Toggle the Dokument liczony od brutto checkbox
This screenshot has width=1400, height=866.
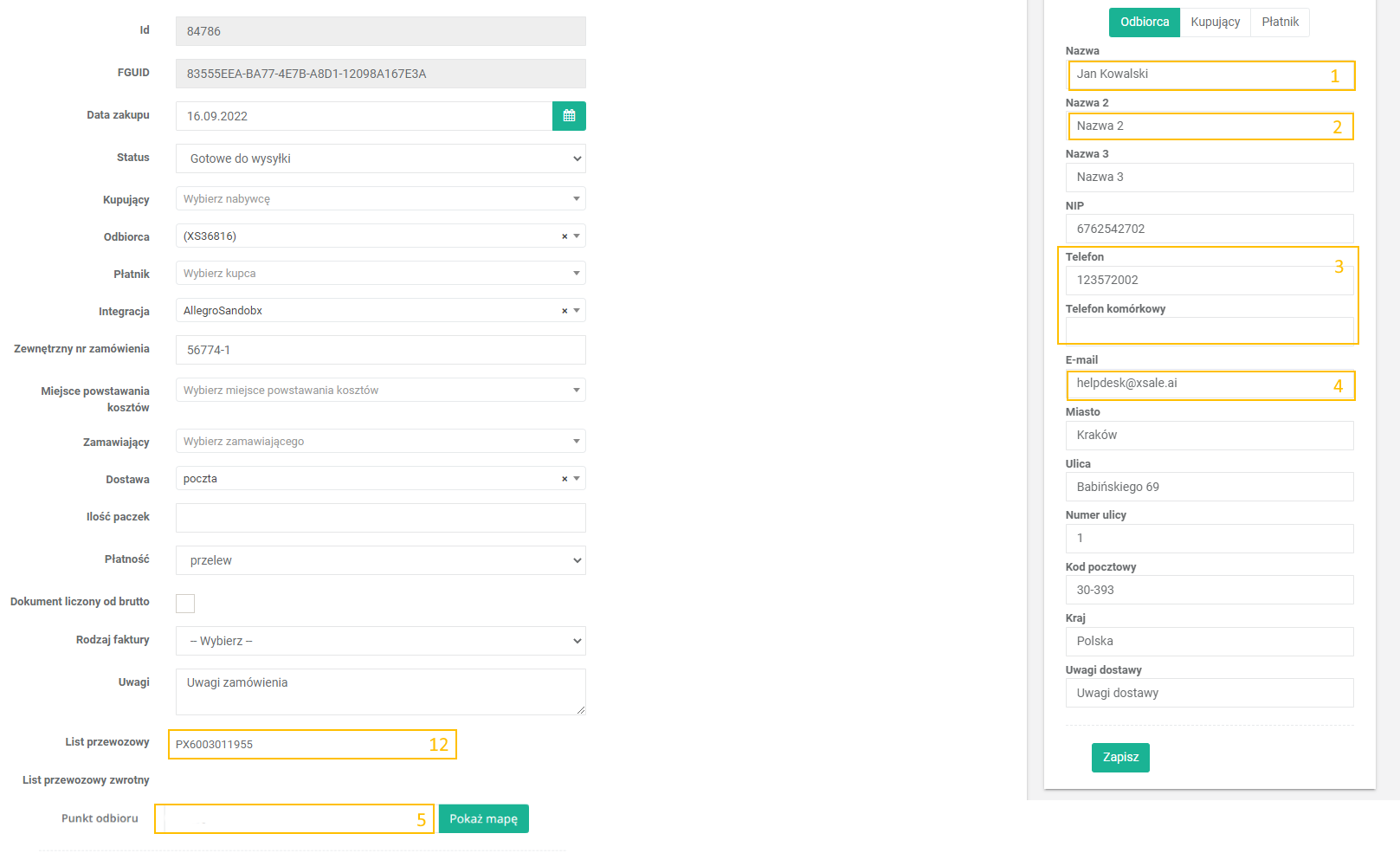pyautogui.click(x=185, y=604)
